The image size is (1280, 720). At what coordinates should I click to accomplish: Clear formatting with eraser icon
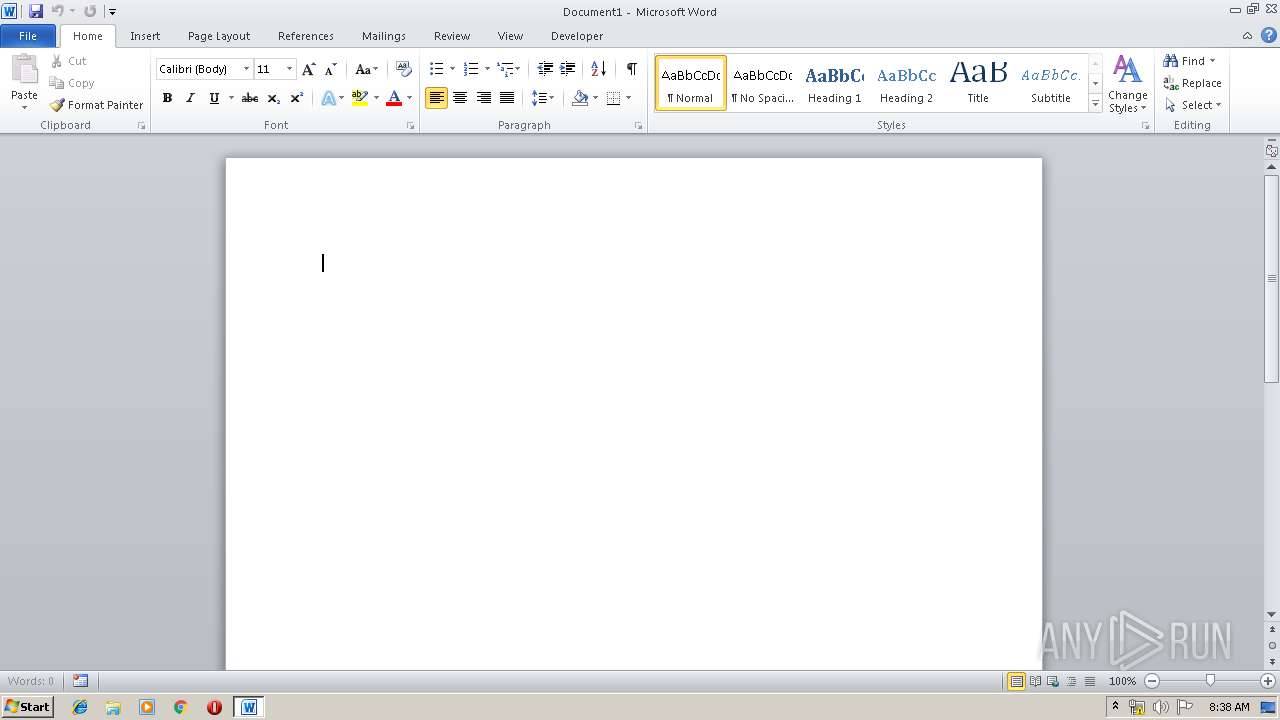pyautogui.click(x=404, y=69)
